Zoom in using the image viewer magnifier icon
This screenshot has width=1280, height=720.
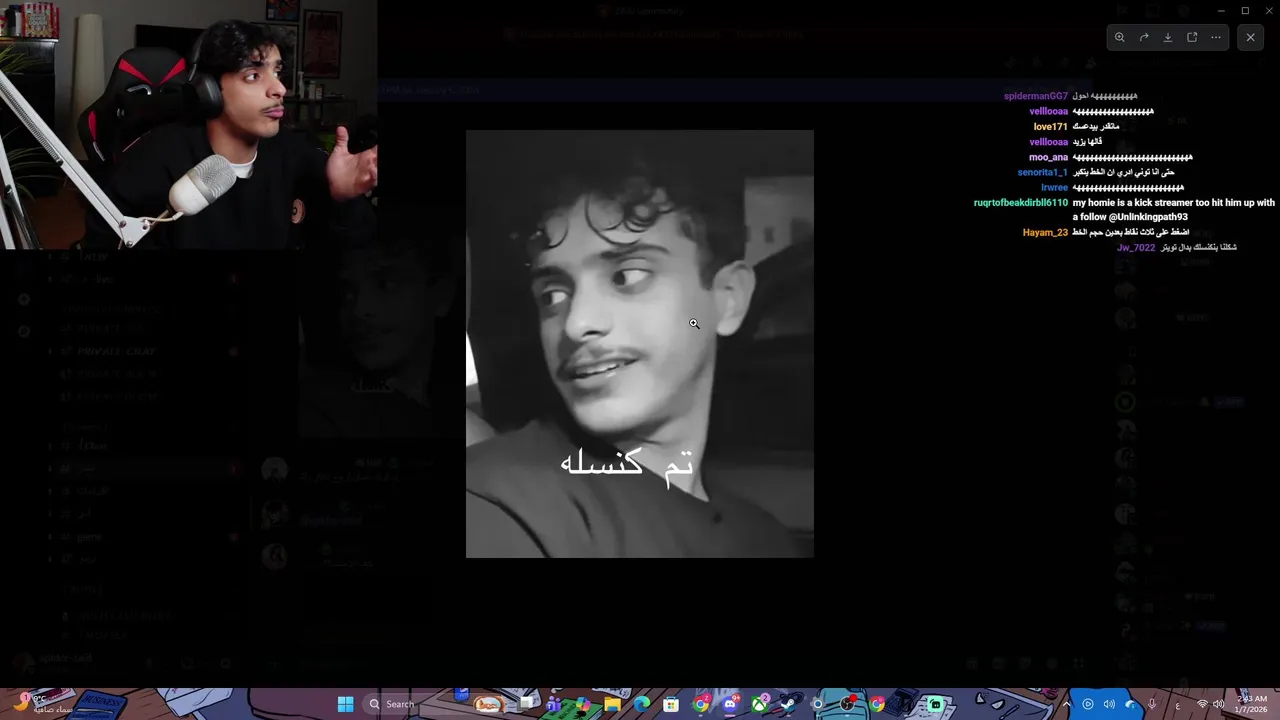point(1120,37)
